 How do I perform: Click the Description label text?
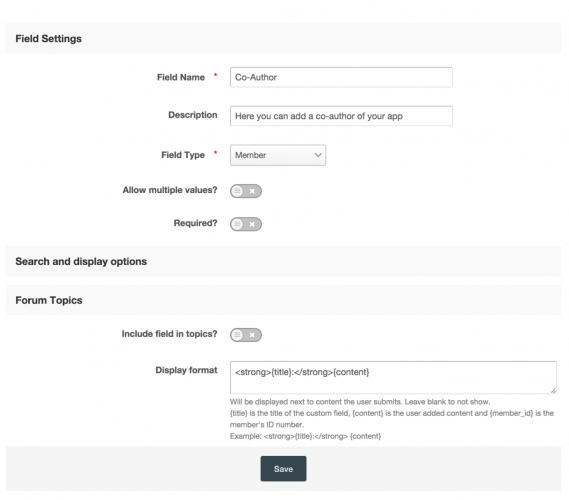pyautogui.click(x=193, y=115)
